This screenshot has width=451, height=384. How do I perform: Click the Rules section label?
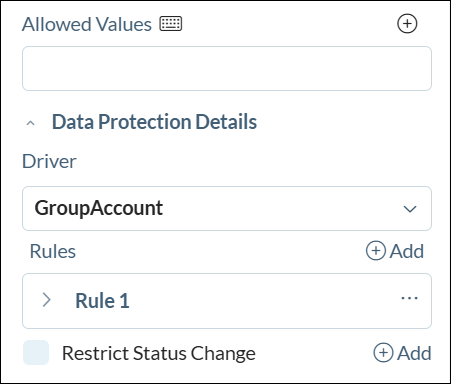(x=53, y=251)
